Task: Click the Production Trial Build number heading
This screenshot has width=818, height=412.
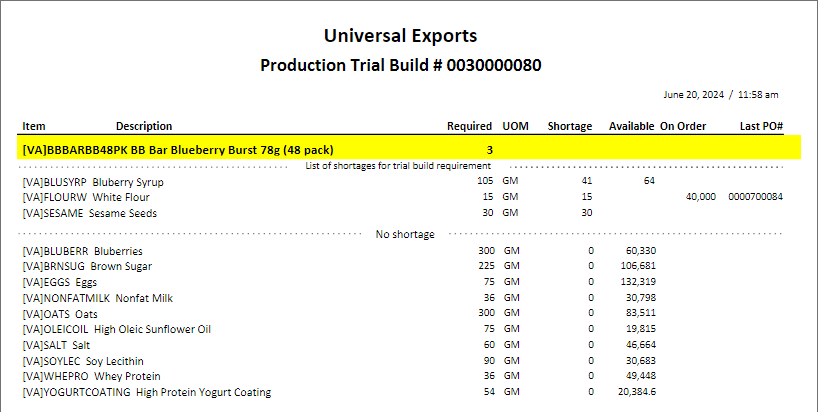Action: pyautogui.click(x=400, y=66)
